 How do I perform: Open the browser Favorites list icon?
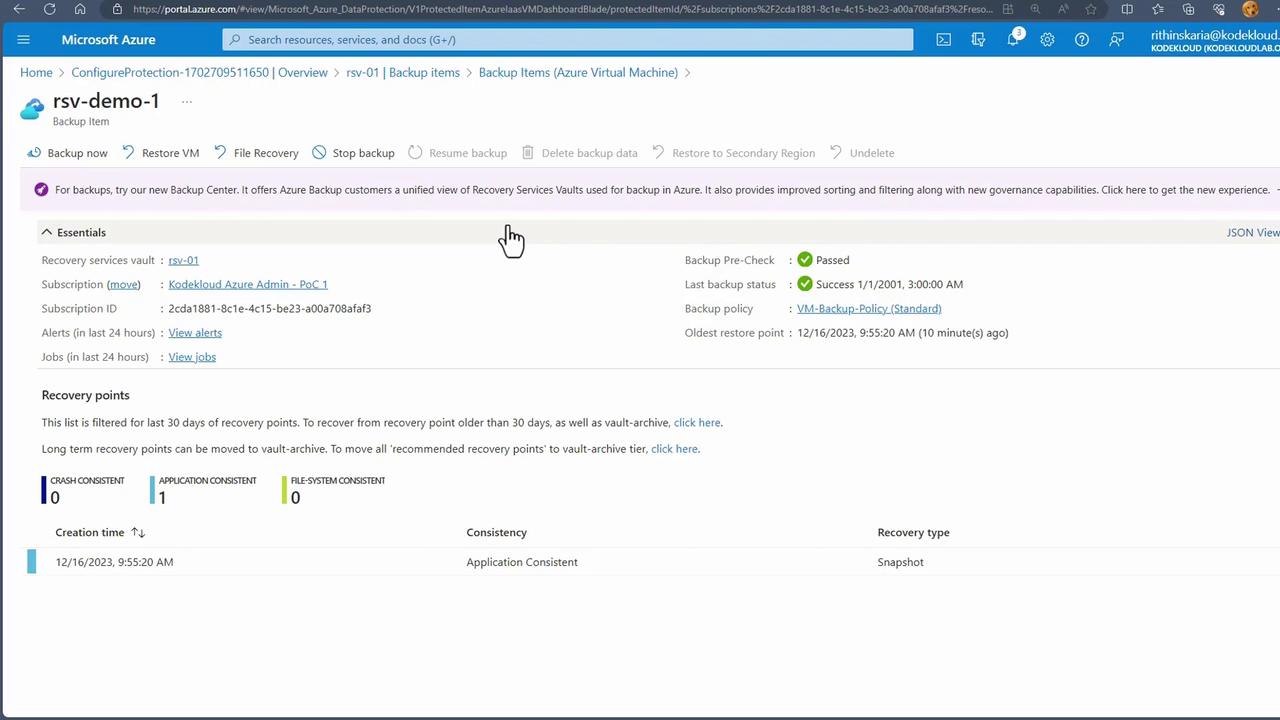(1158, 9)
